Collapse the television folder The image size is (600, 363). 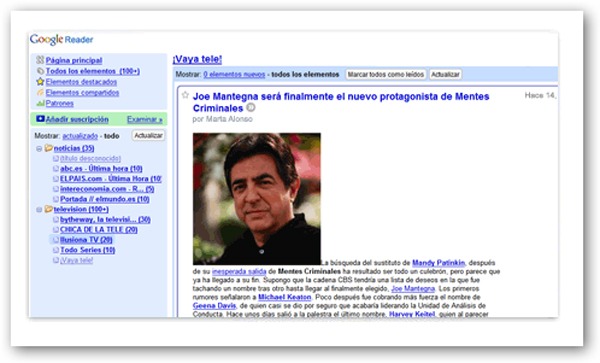(39, 210)
